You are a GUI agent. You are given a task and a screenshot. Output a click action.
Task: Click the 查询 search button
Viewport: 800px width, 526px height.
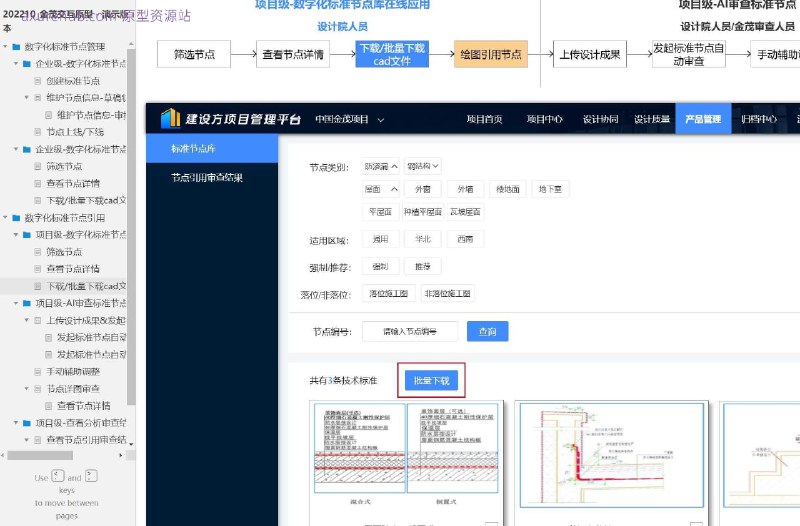[x=487, y=332]
